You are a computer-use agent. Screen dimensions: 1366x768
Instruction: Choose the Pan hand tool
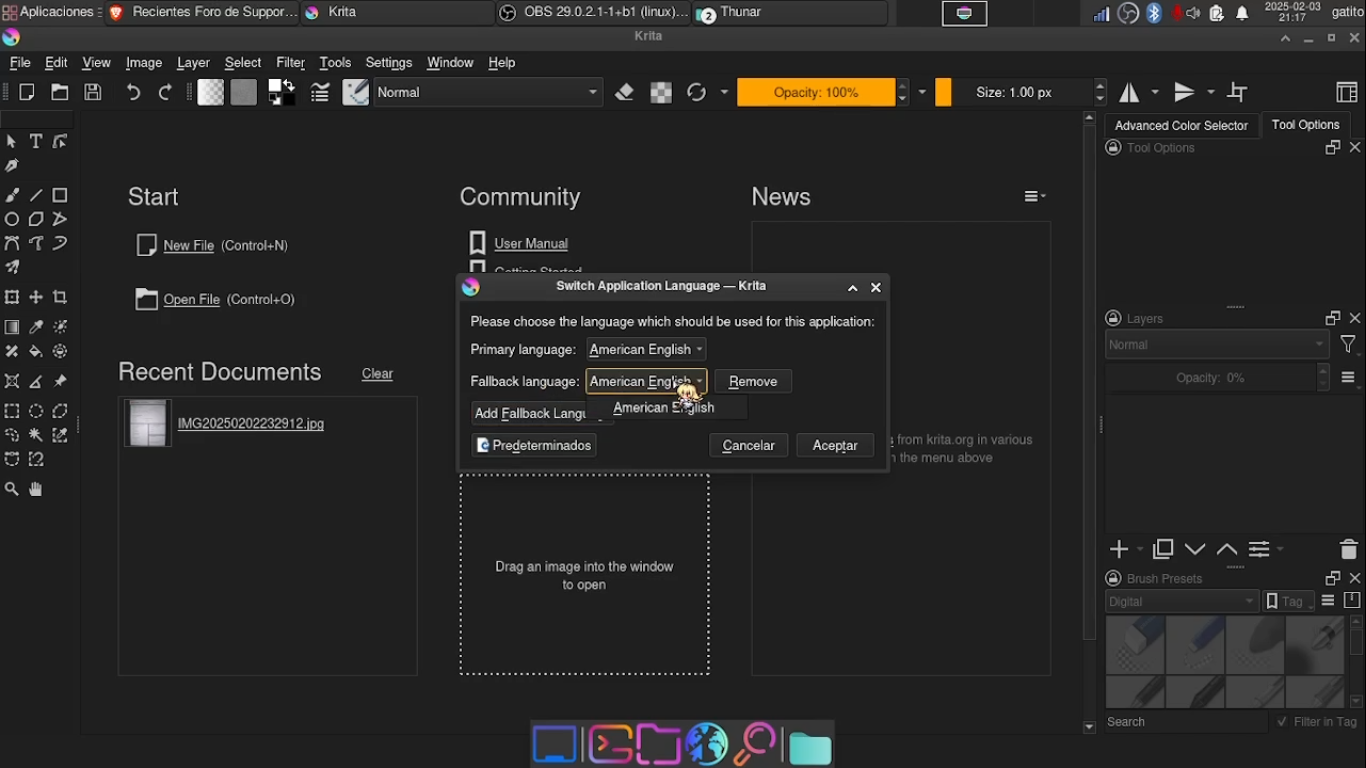[x=36, y=490]
